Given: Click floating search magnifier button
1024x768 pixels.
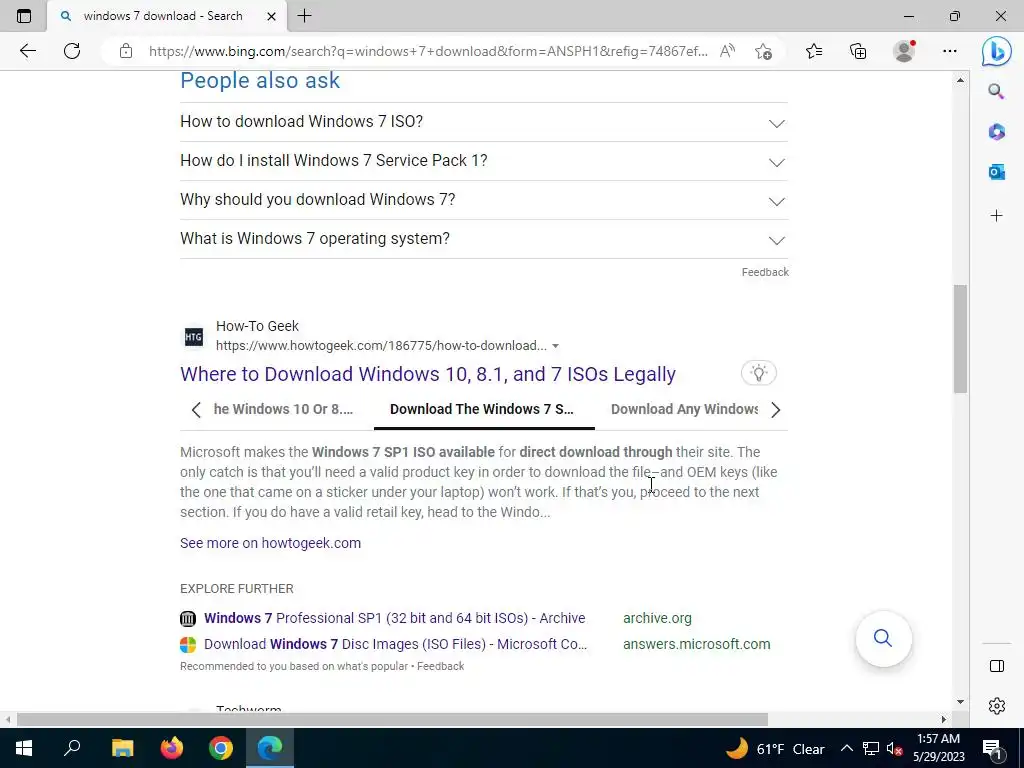Looking at the screenshot, I should coord(883,638).
